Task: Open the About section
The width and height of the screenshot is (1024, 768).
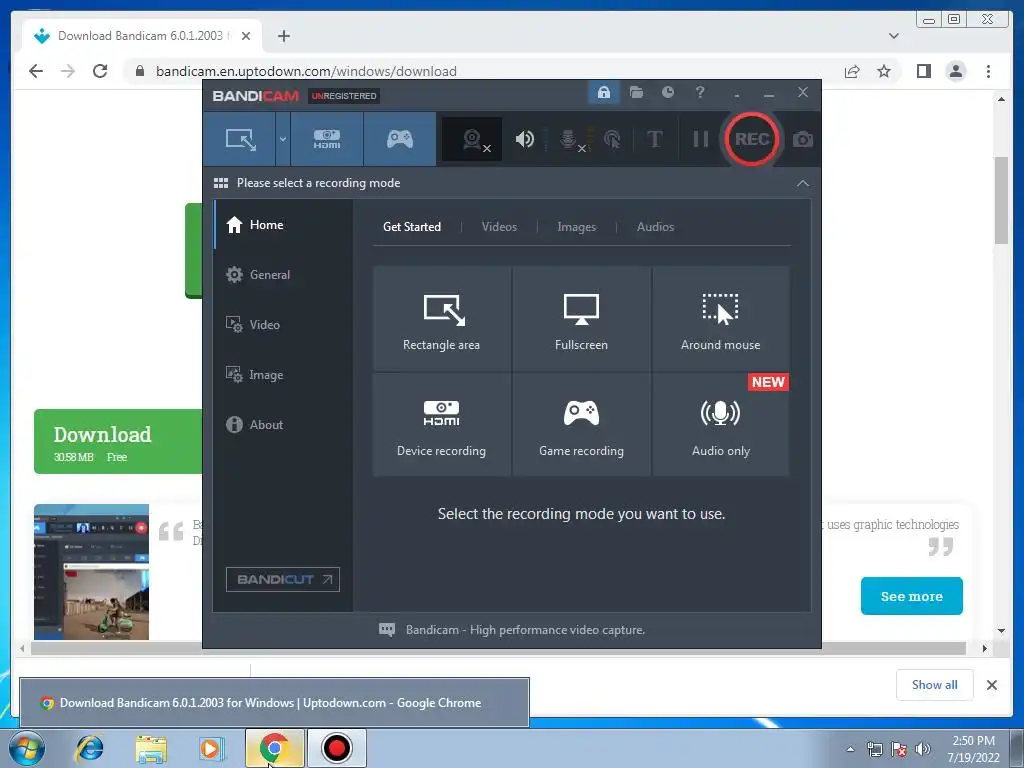Action: tap(283, 424)
